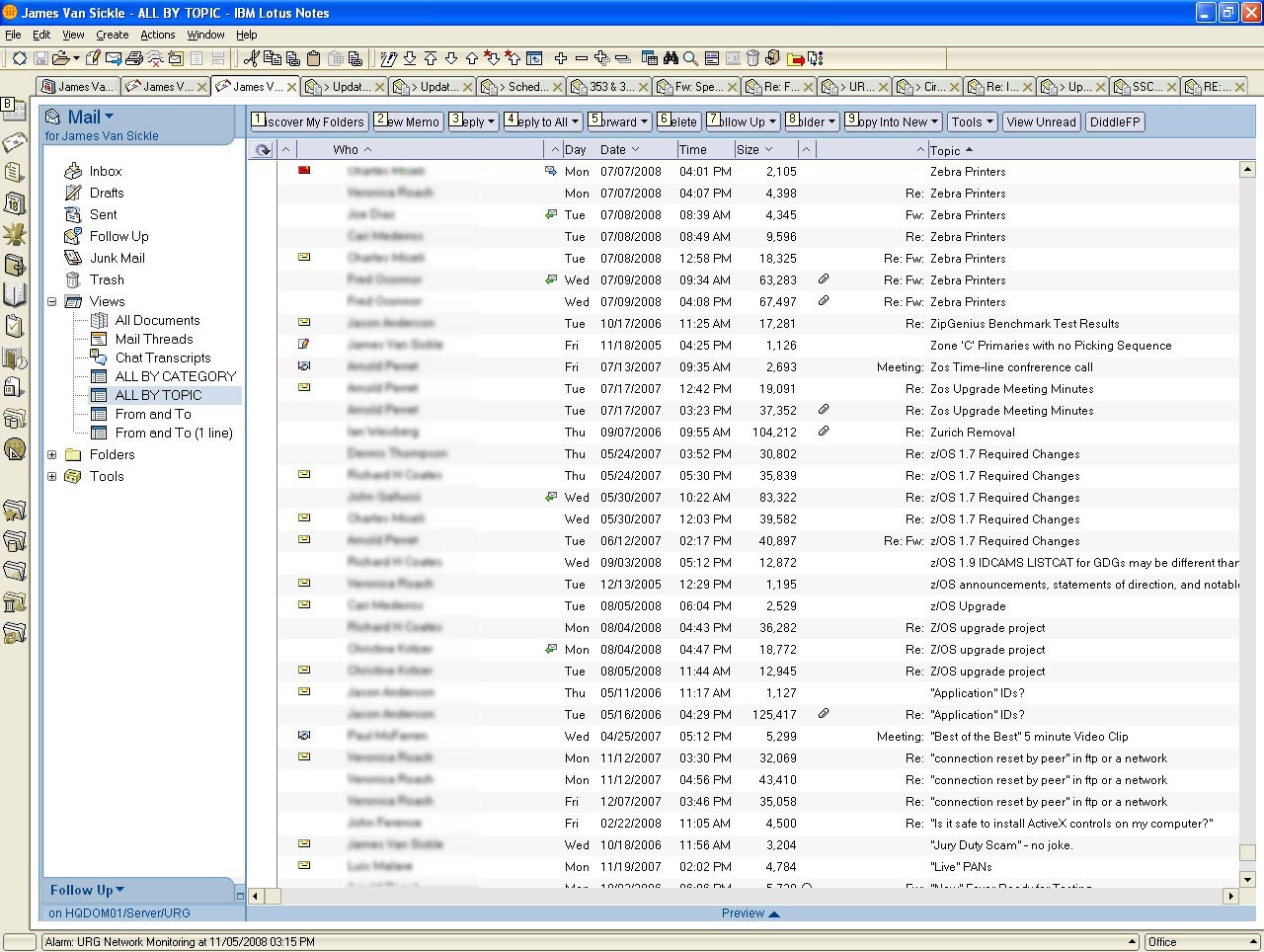Image resolution: width=1264 pixels, height=952 pixels.
Task: Click the New Memo button
Action: tap(408, 121)
